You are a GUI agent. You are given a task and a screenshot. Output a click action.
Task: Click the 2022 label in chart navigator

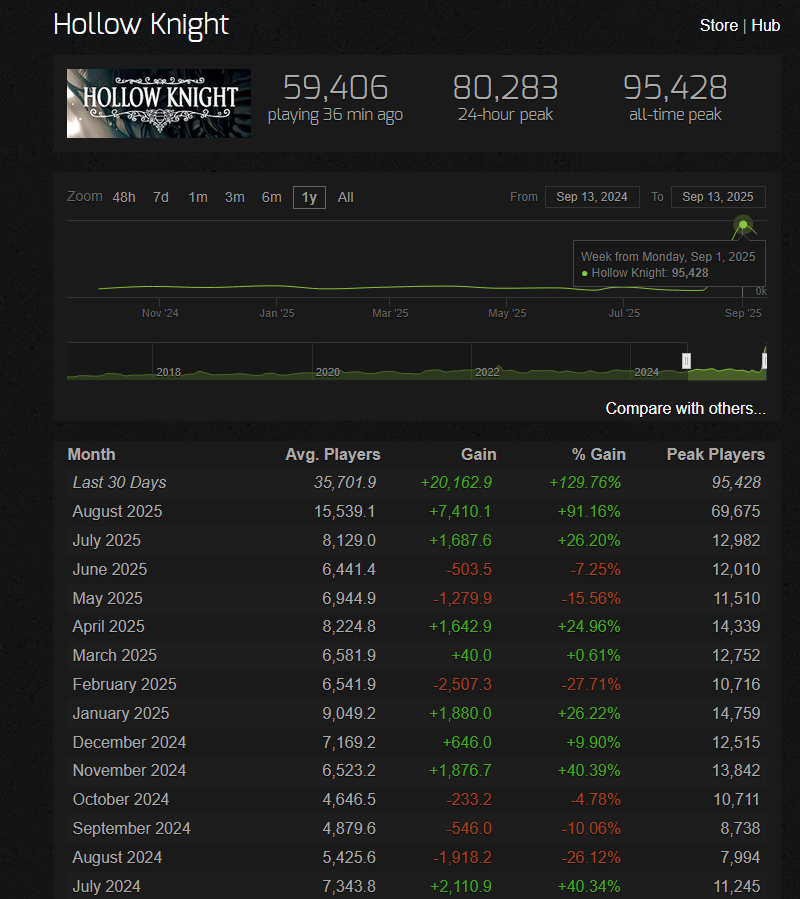click(x=487, y=372)
